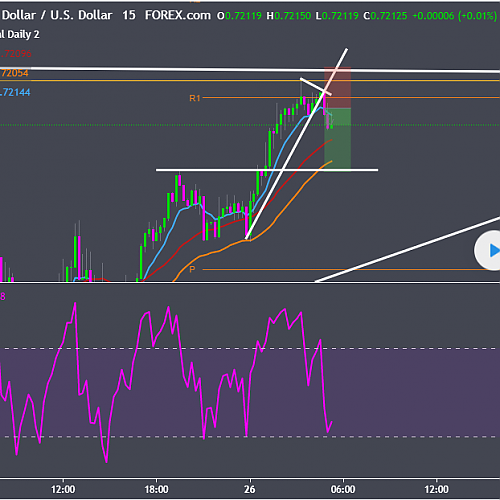Click the 26 date axis marker
The width and height of the screenshot is (500, 500).
(x=250, y=489)
